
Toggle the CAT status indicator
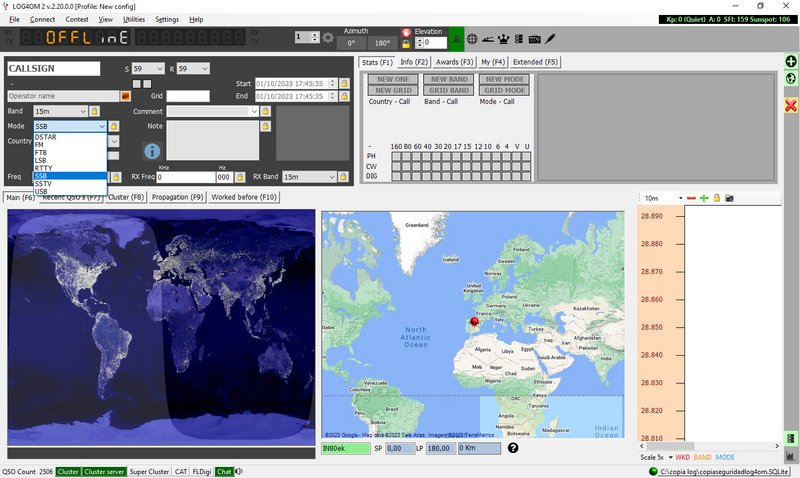pyautogui.click(x=181, y=472)
